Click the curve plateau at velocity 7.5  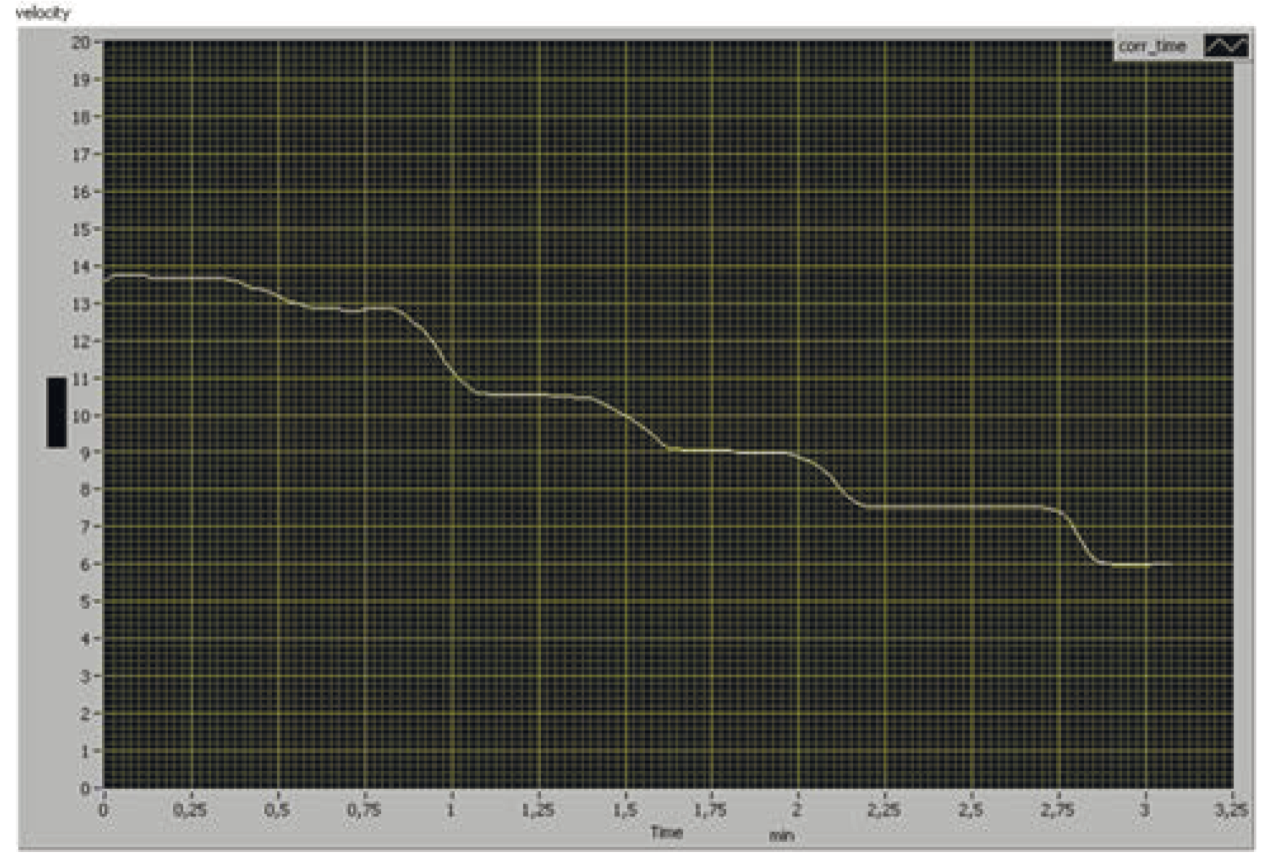coord(960,507)
